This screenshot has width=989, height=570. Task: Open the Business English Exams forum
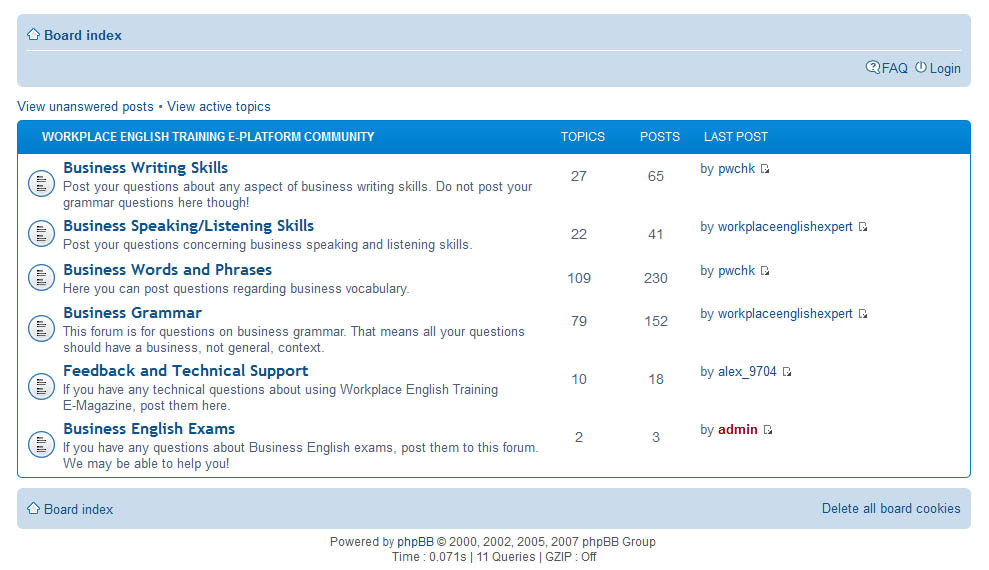coord(149,429)
